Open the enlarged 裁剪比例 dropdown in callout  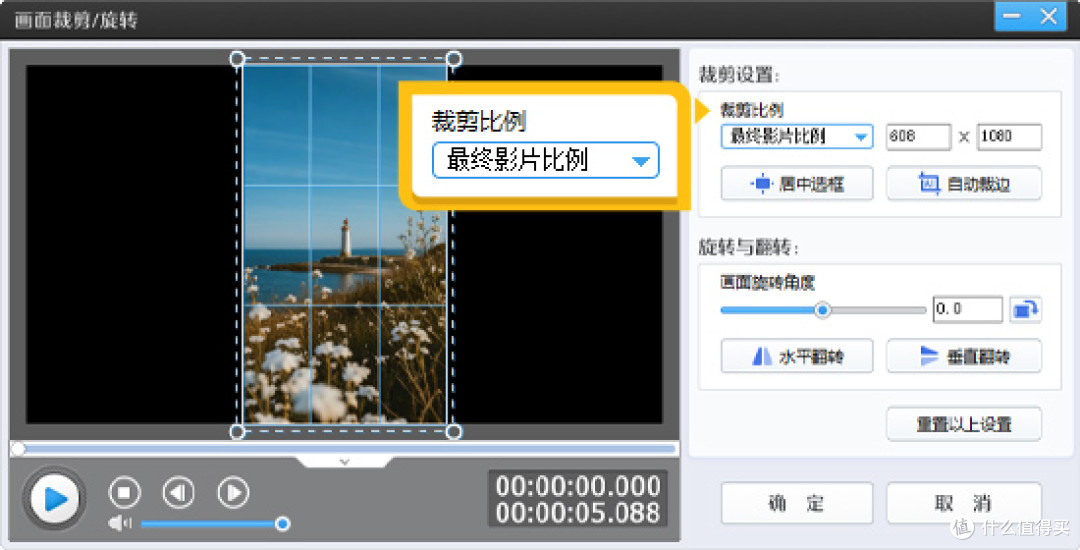(546, 160)
